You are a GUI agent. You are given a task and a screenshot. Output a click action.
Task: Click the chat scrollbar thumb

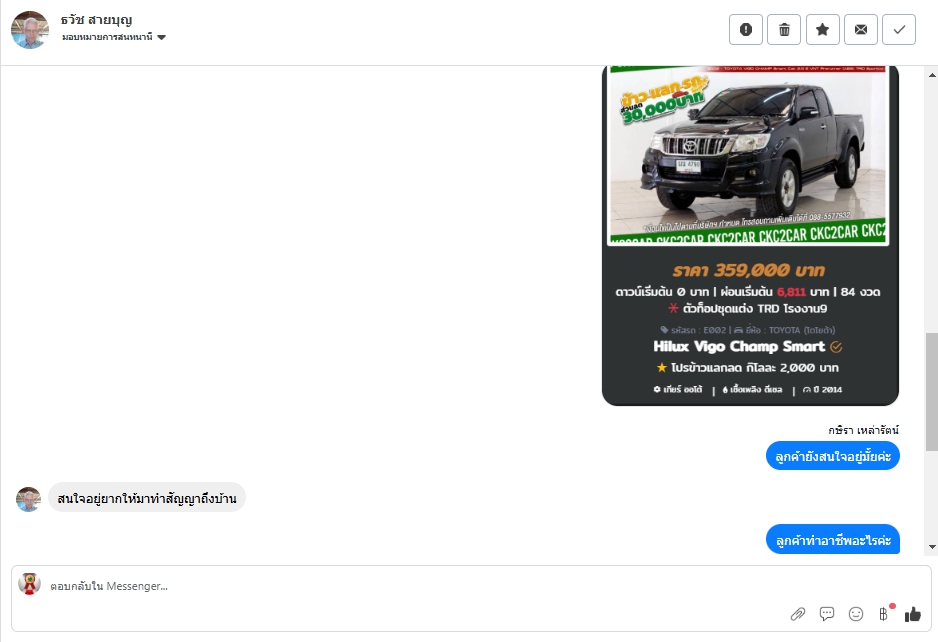(x=932, y=391)
